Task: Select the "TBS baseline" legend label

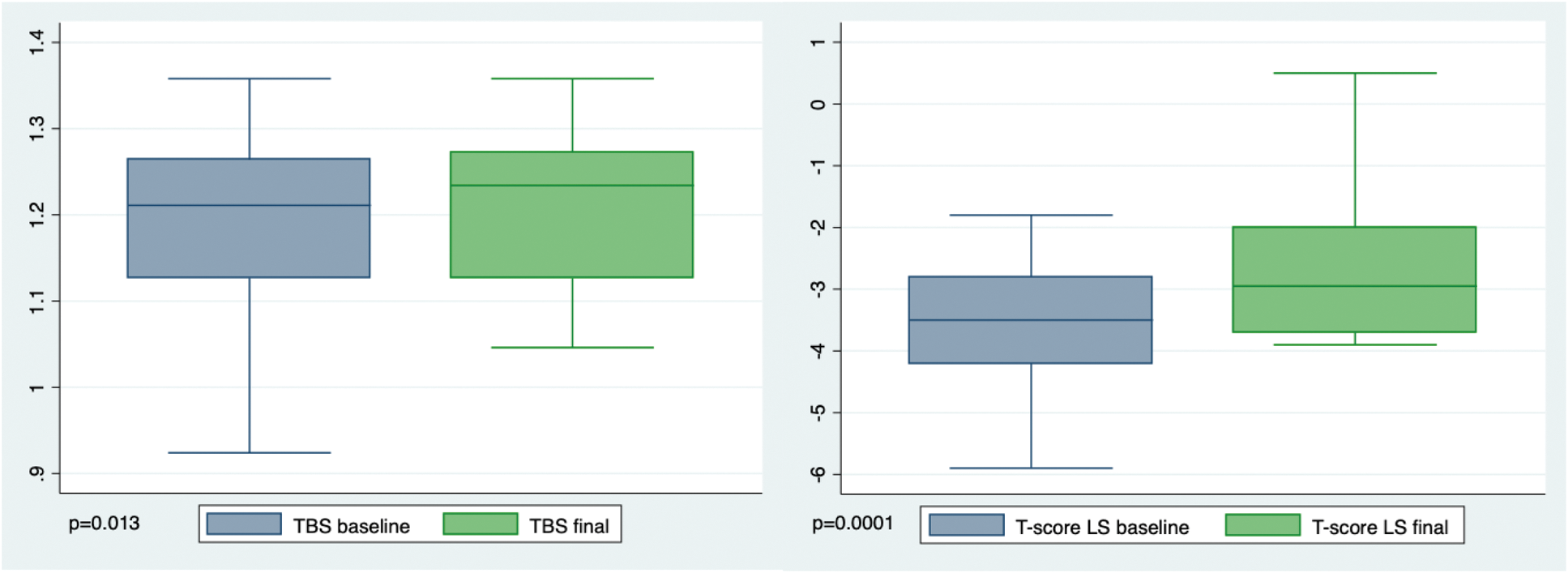Action: coord(352,526)
